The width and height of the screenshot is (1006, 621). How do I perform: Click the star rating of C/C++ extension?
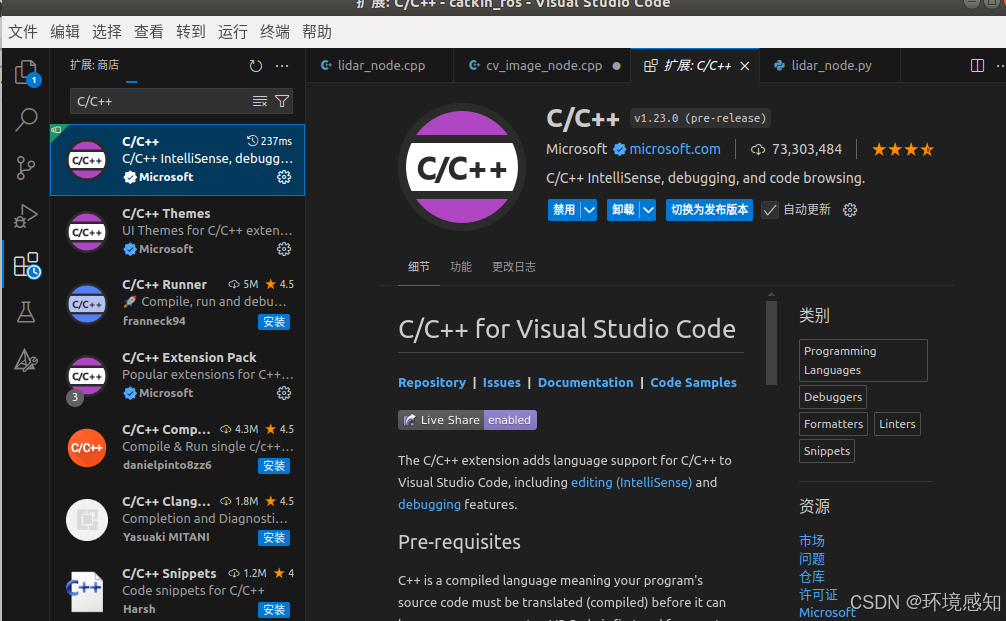pos(903,149)
